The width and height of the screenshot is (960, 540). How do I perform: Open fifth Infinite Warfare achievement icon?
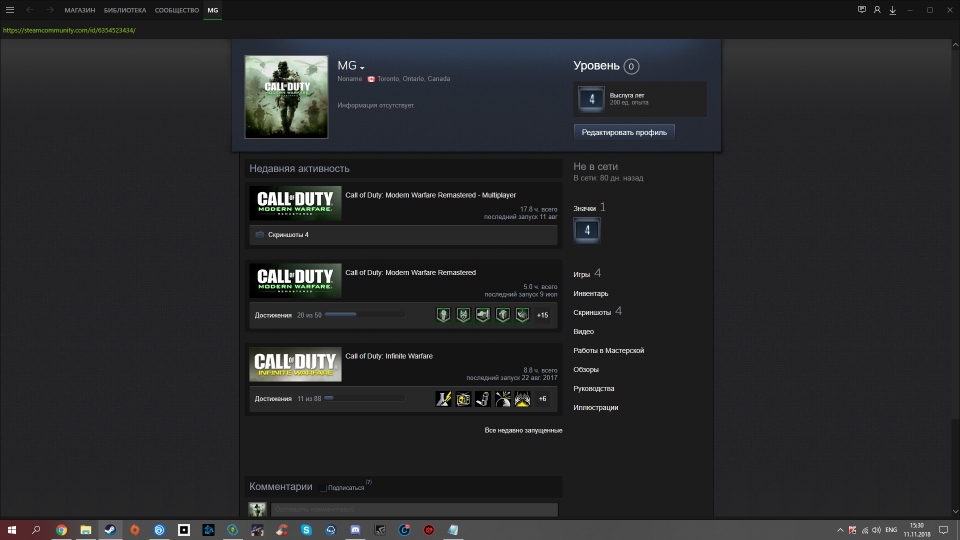click(x=522, y=399)
